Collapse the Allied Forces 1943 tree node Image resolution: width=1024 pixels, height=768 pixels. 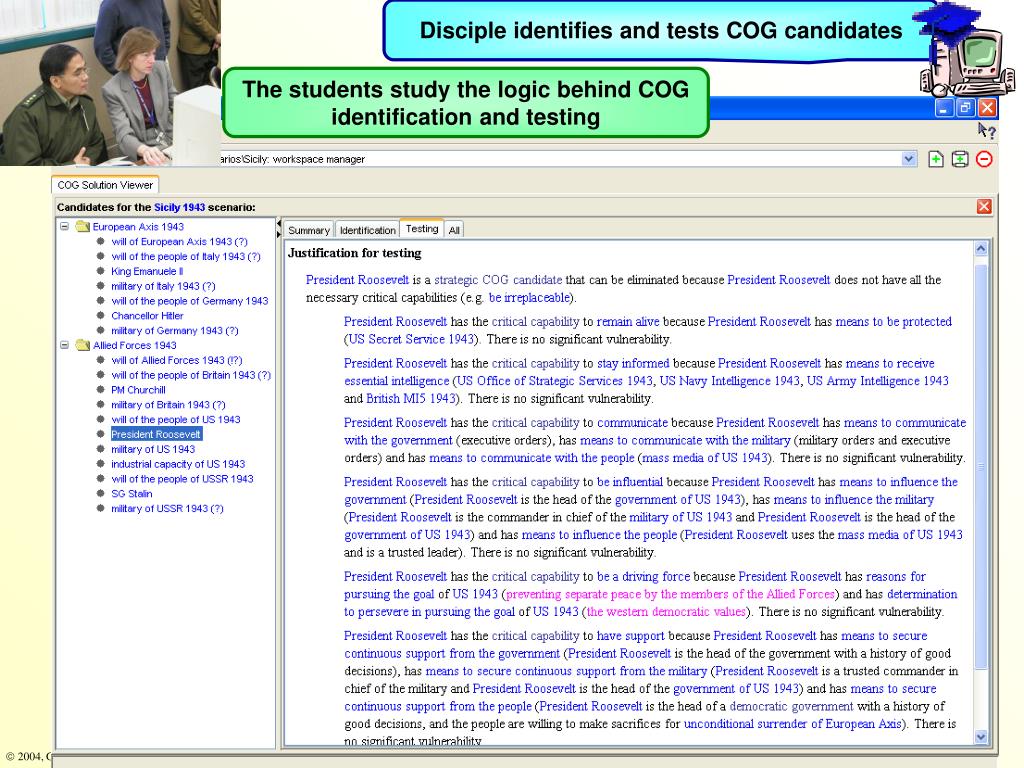(65, 345)
